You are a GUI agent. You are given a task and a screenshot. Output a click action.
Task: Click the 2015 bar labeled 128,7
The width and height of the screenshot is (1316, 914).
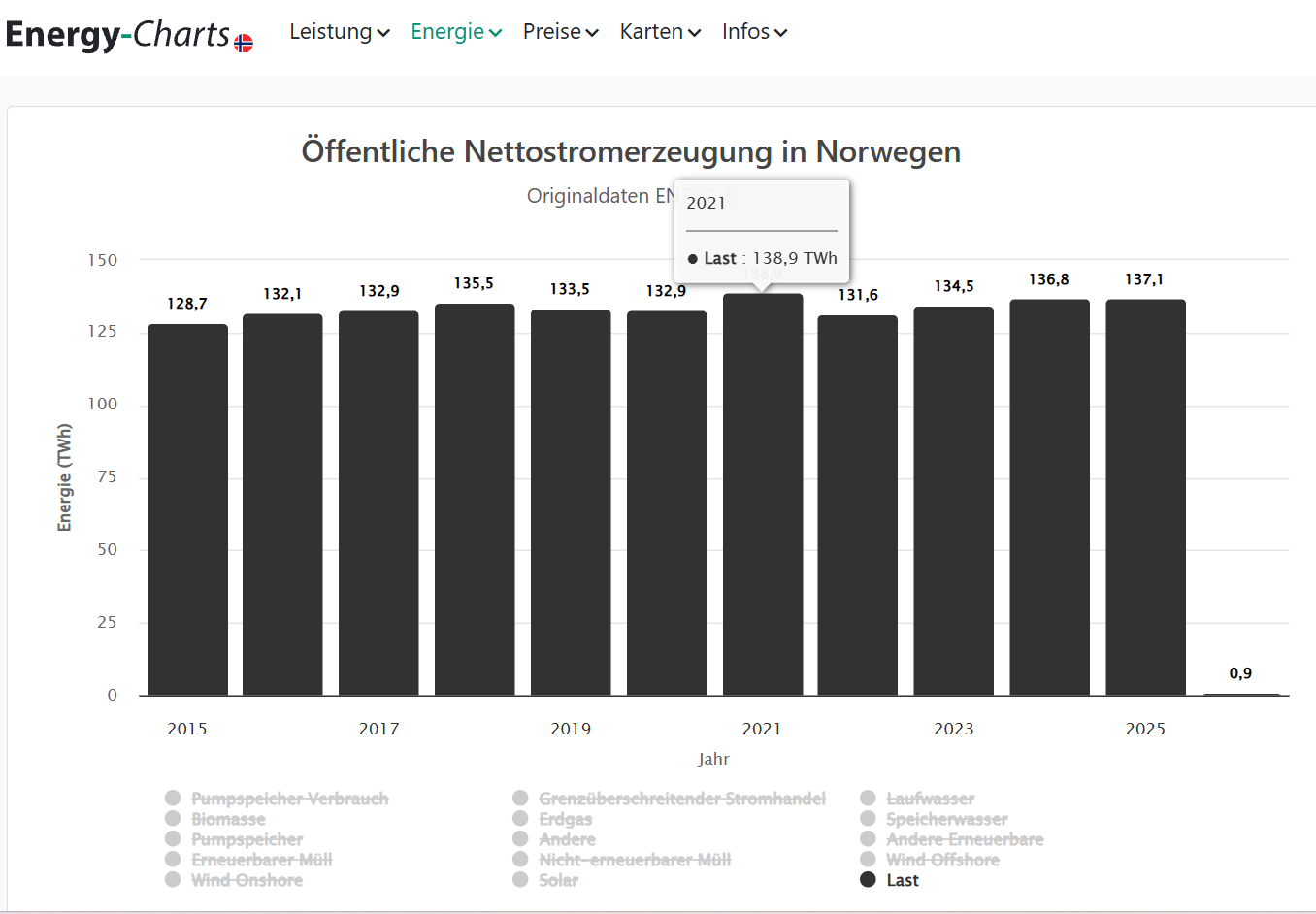coord(187,509)
